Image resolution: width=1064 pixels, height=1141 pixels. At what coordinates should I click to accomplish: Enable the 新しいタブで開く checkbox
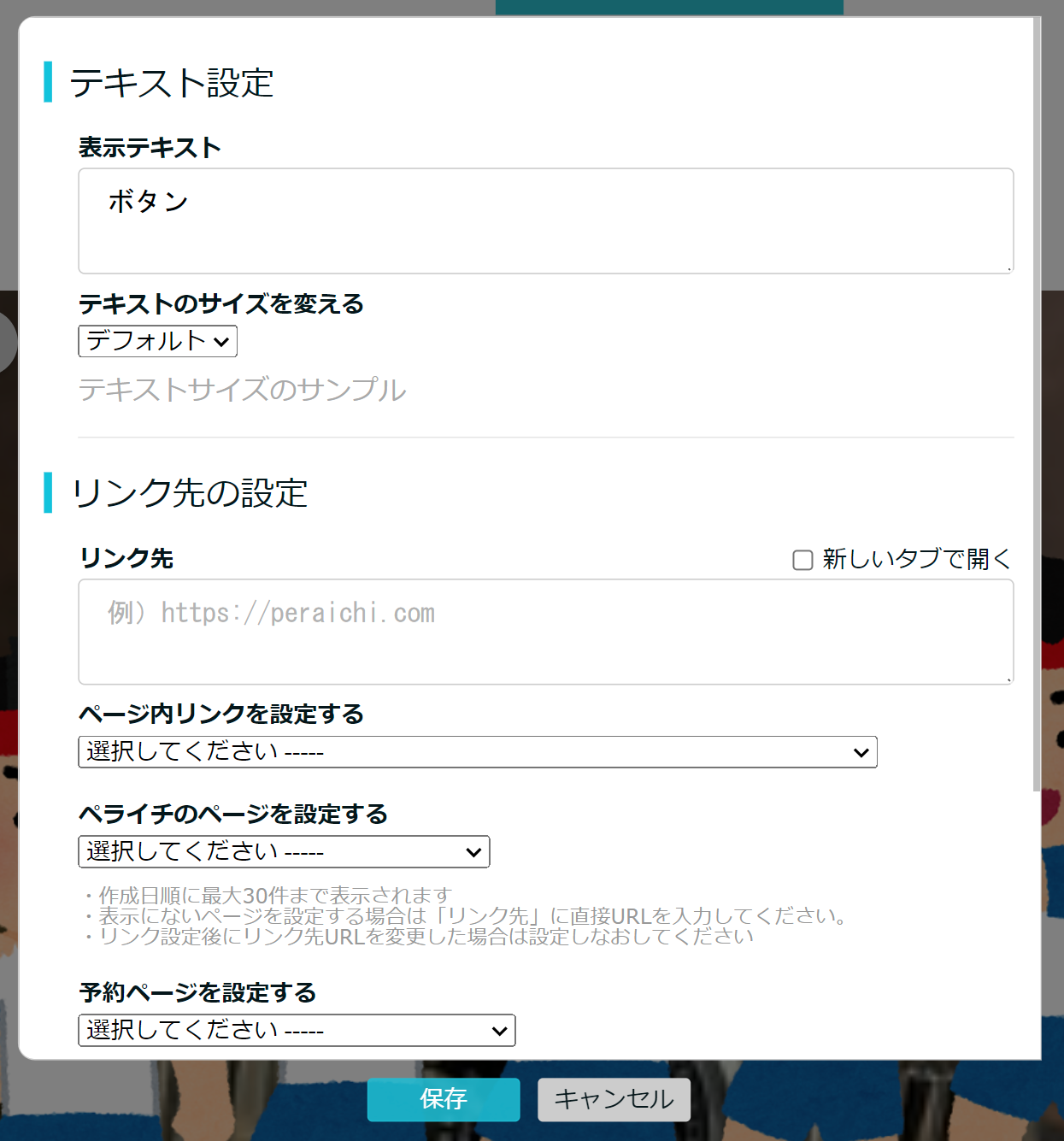pyautogui.click(x=802, y=560)
